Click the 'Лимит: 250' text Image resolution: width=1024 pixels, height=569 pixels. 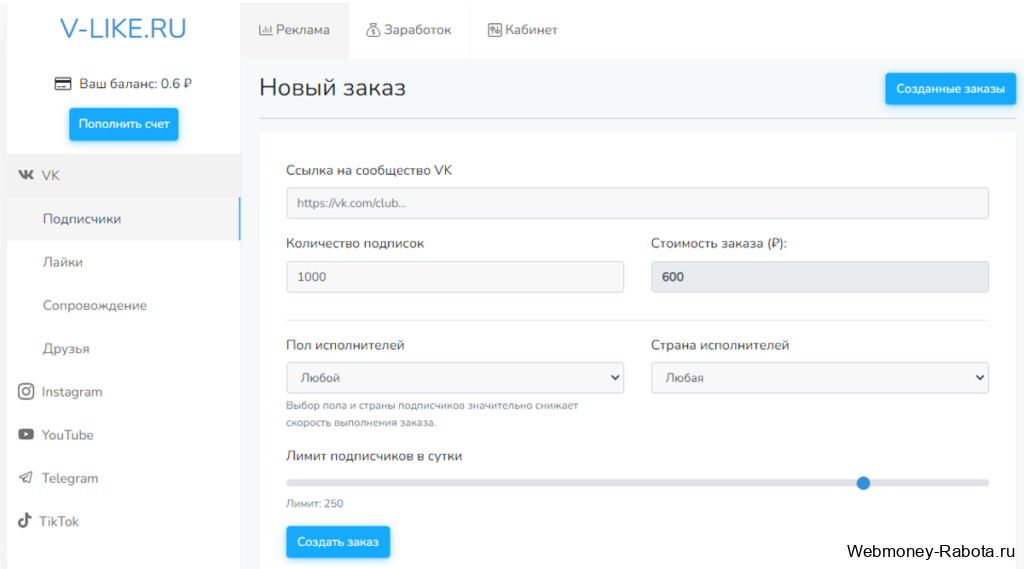click(314, 504)
